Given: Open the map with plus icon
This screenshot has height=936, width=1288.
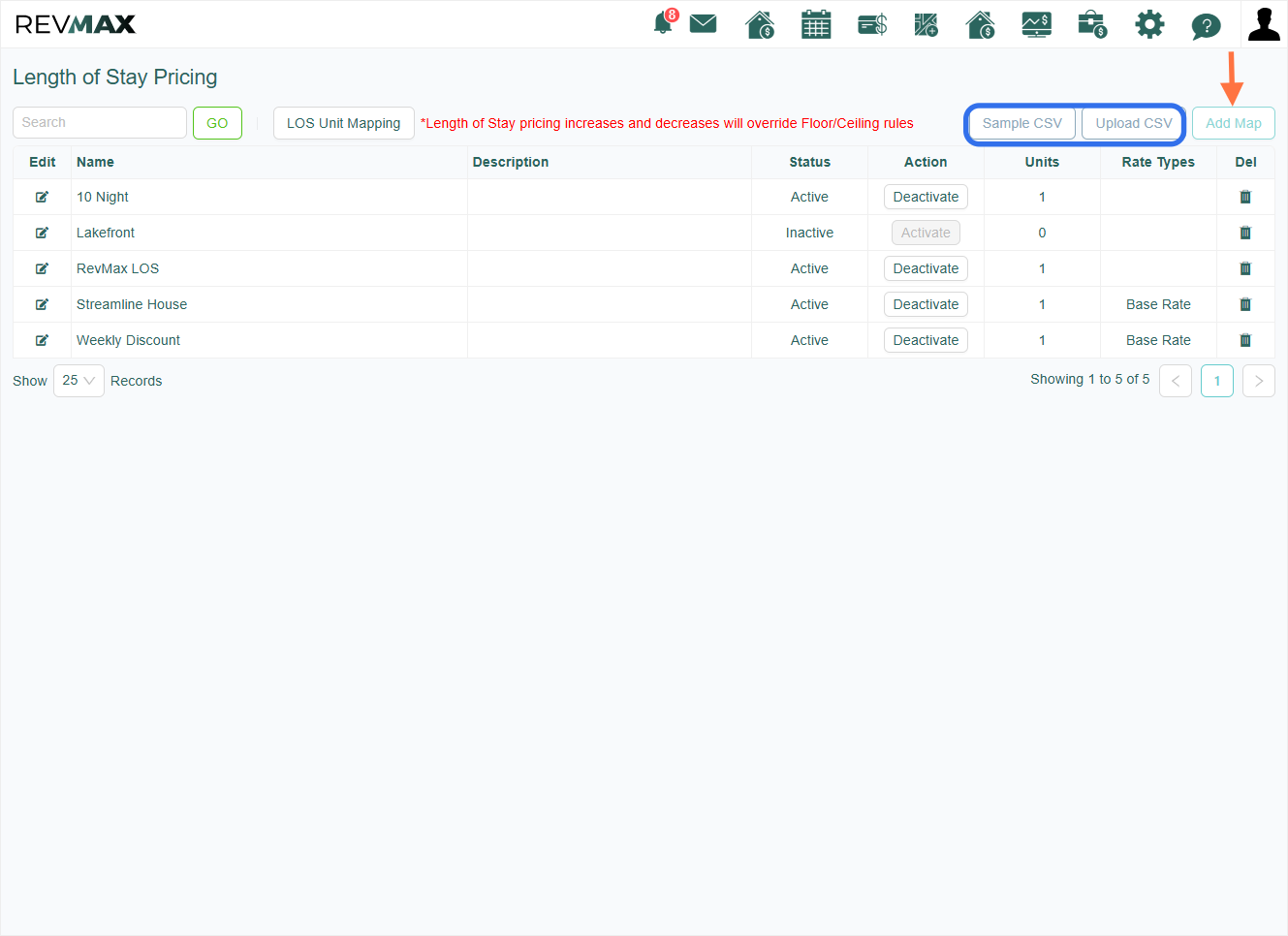Looking at the screenshot, I should point(927,24).
